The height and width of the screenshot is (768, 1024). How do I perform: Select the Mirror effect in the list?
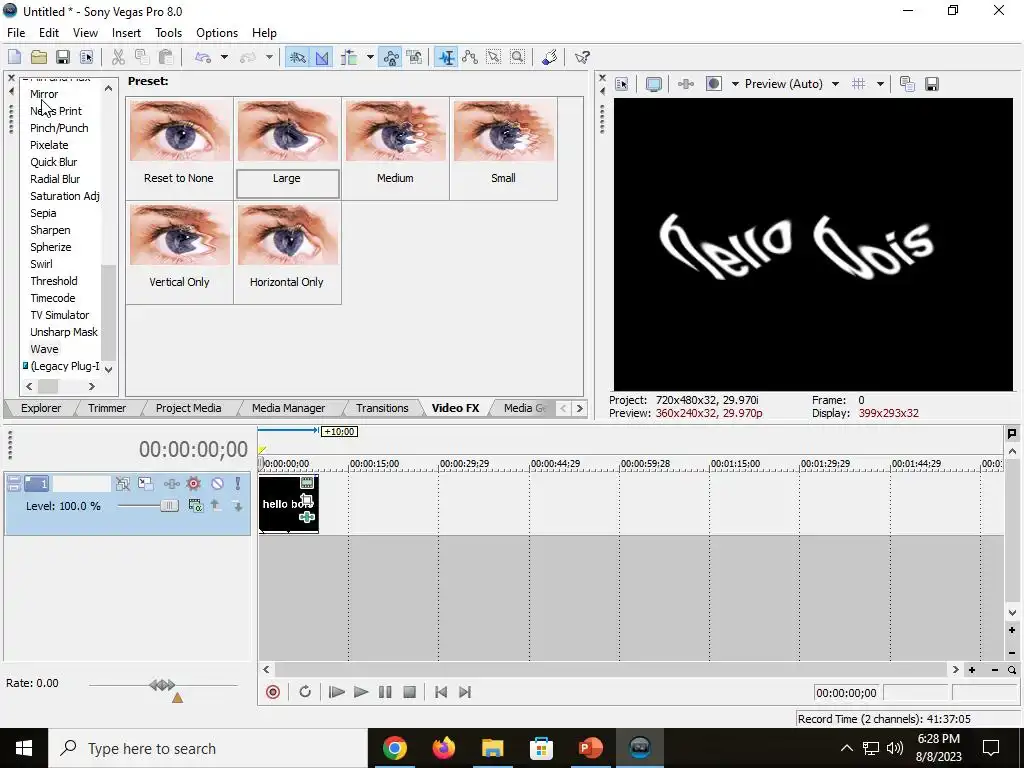(x=44, y=94)
